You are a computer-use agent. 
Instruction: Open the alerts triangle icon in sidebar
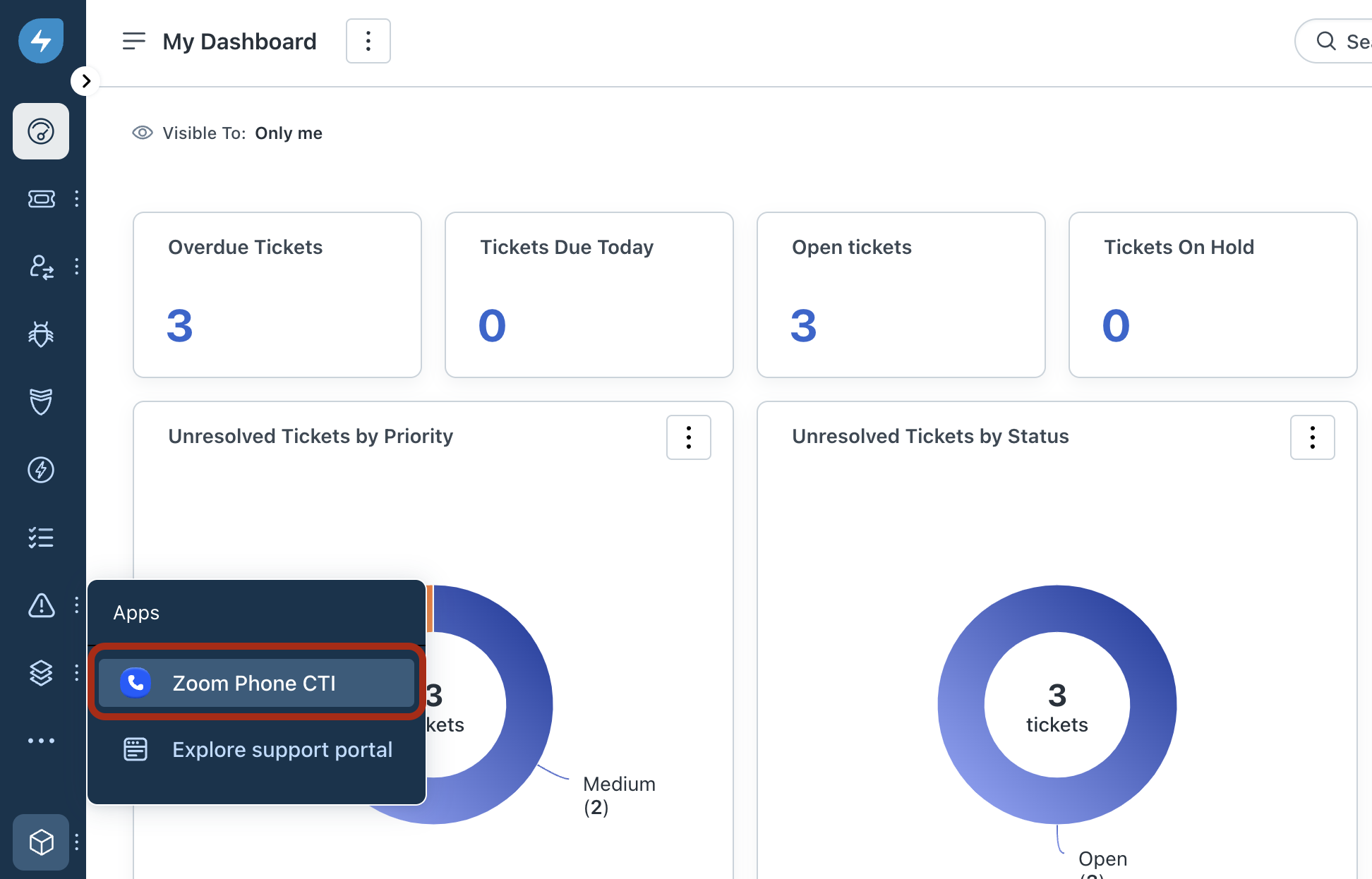pos(41,605)
